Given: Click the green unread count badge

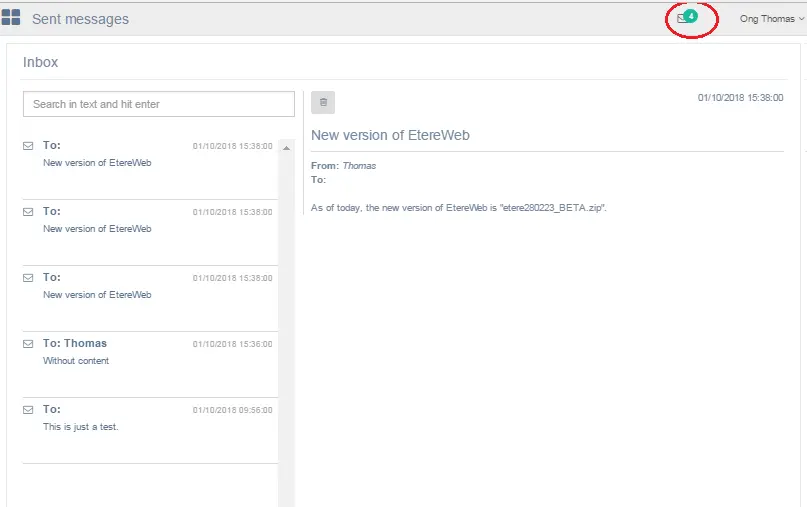Looking at the screenshot, I should [x=691, y=16].
